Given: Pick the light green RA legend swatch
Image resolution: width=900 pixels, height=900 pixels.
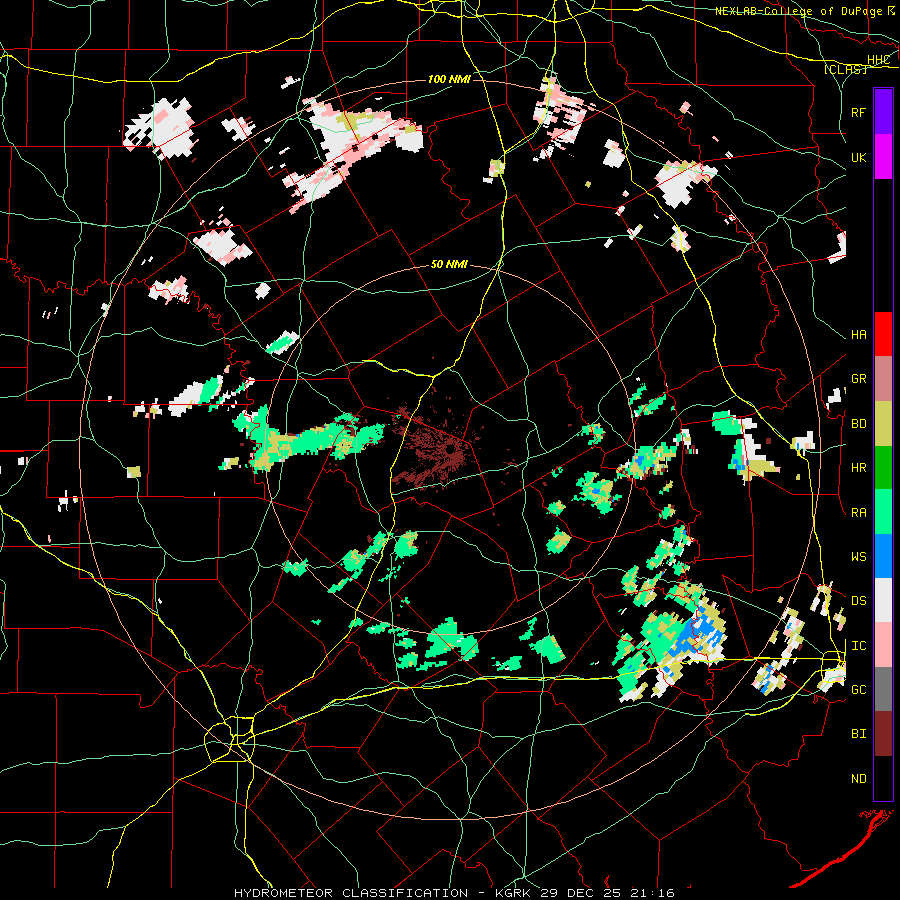Looking at the screenshot, I should click(x=883, y=512).
